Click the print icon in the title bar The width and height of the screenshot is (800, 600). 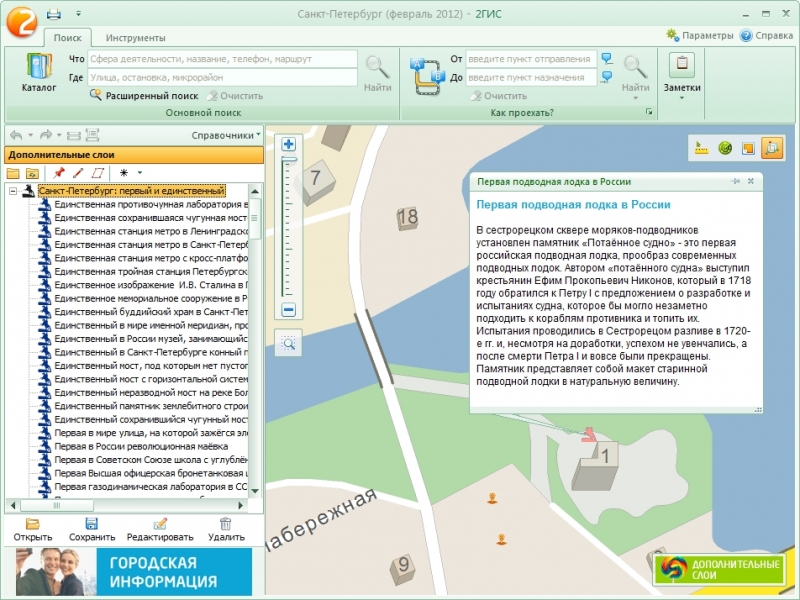[54, 14]
